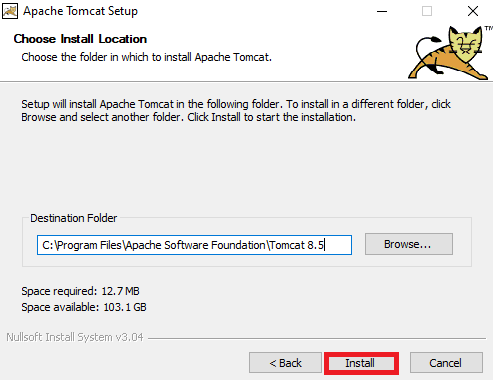Click the 'Space required: 12.7 MB' text

pos(80,291)
